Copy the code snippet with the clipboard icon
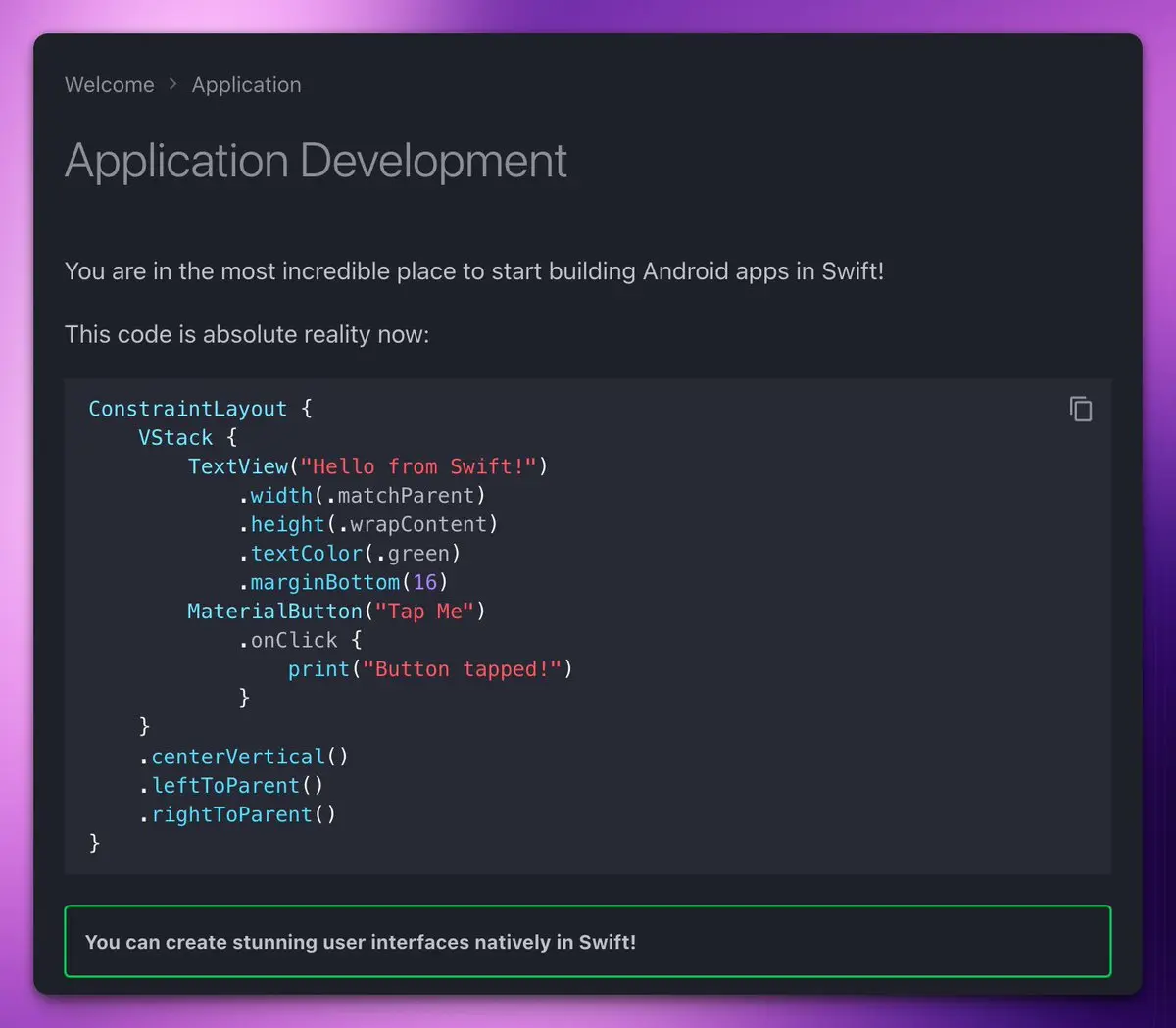This screenshot has width=1176, height=1028. pos(1080,409)
